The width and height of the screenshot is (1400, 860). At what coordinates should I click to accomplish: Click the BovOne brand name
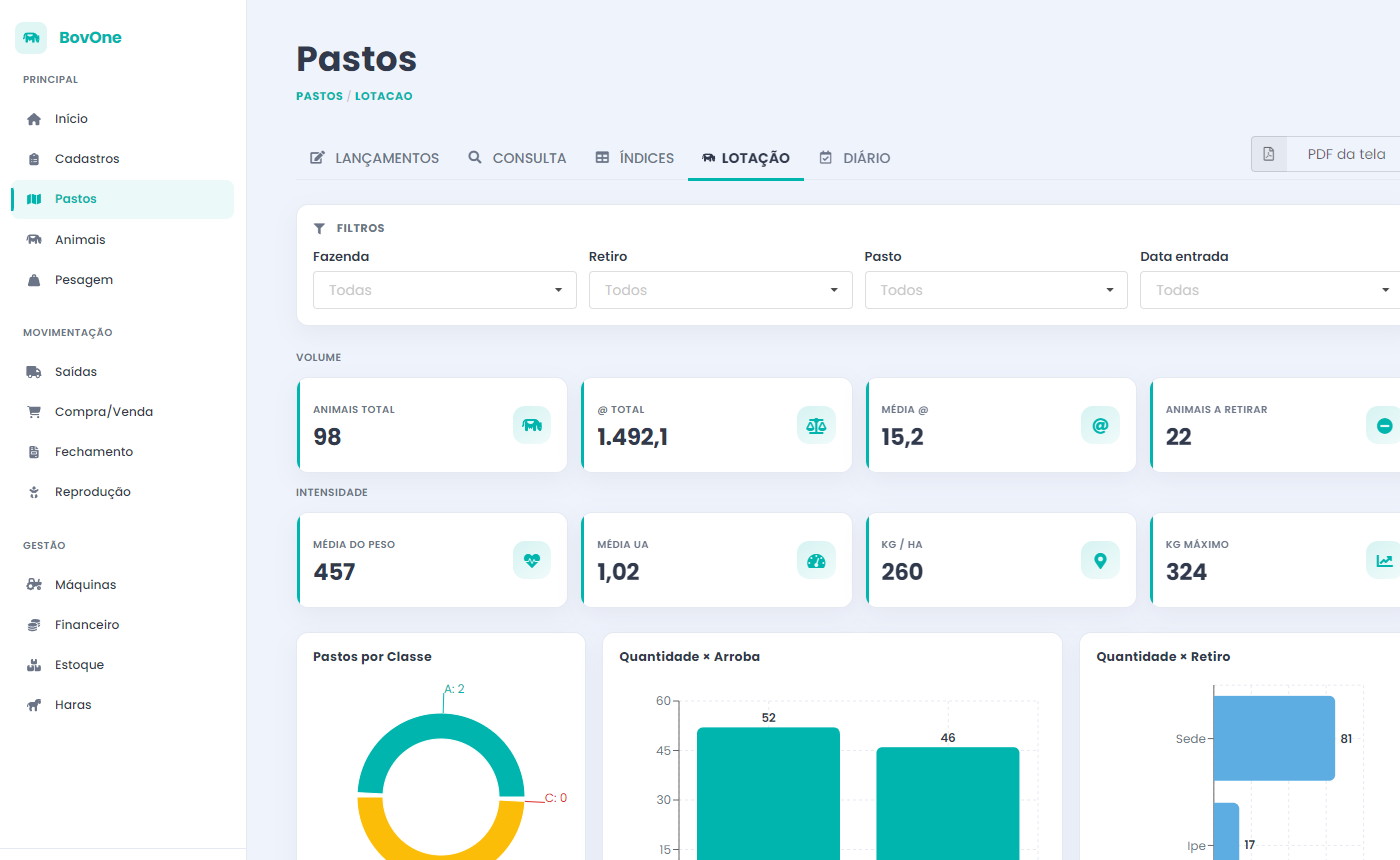[x=90, y=38]
